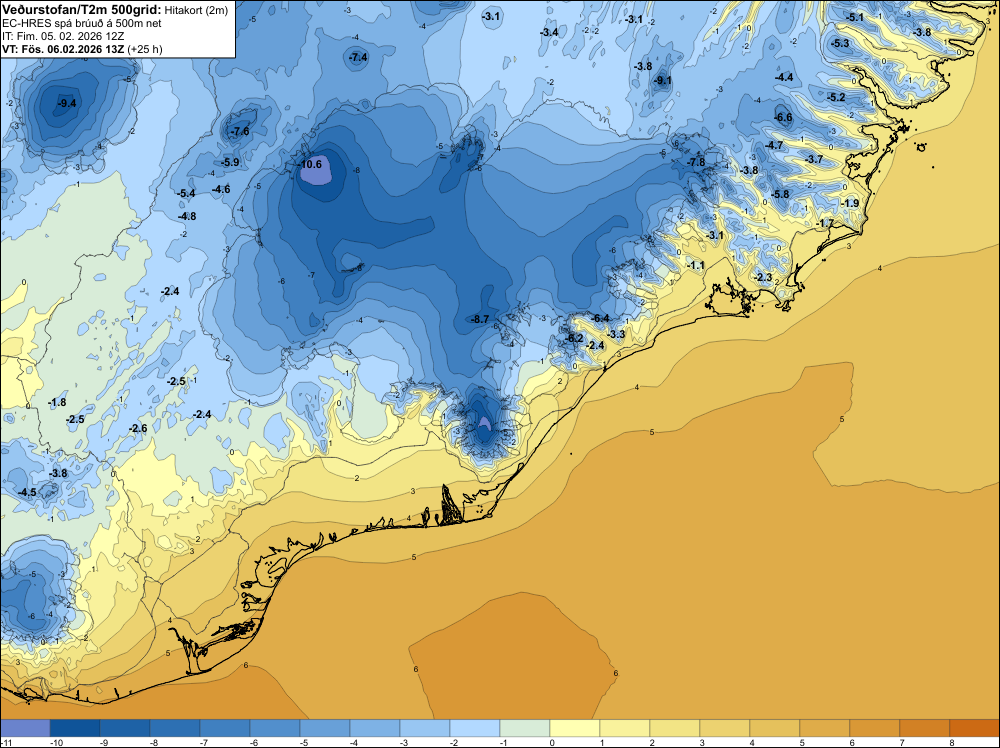Image resolution: width=1000 pixels, height=748 pixels.
Task: Select the -1.9 temperature label
Action: 850,204
